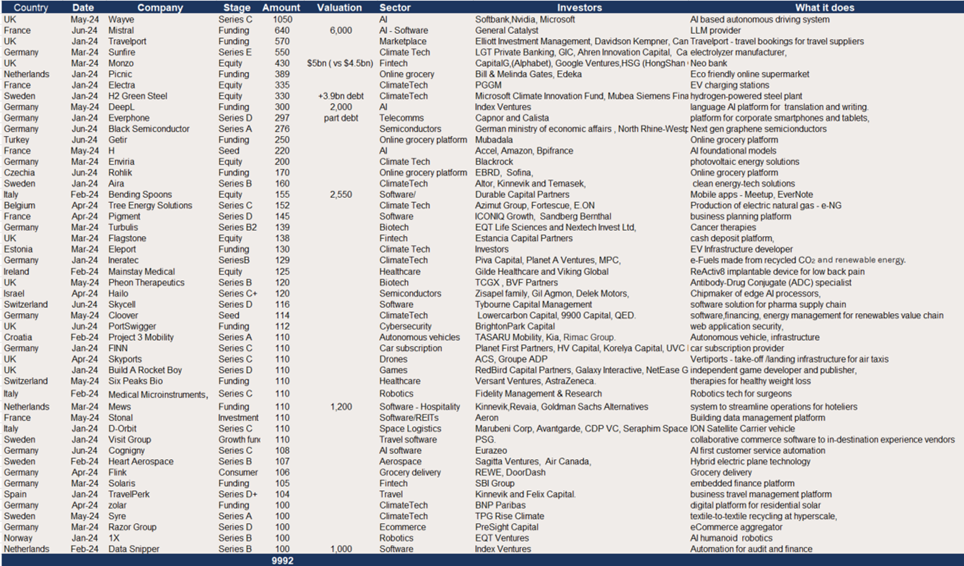This screenshot has height=566, width=964.
Task: Select the Tree Energy Solutions cell
Action: (x=150, y=206)
